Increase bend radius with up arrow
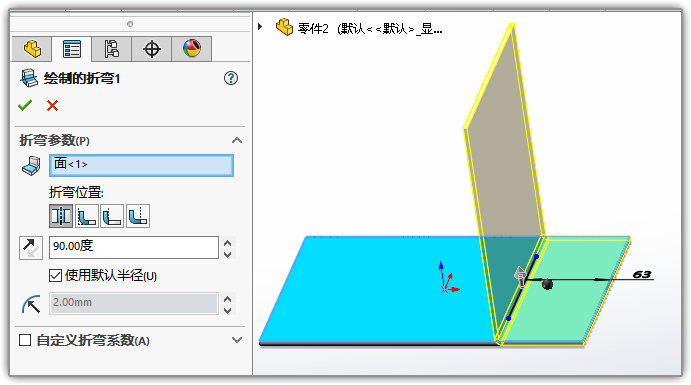 (227, 298)
